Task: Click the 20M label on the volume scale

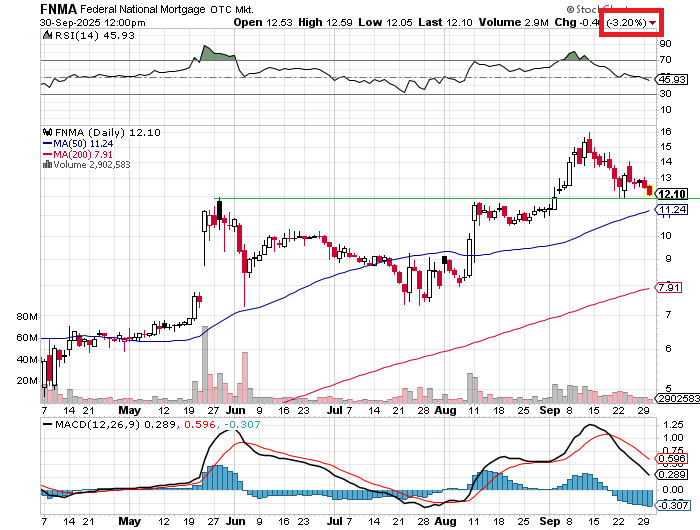Action: click(x=27, y=380)
